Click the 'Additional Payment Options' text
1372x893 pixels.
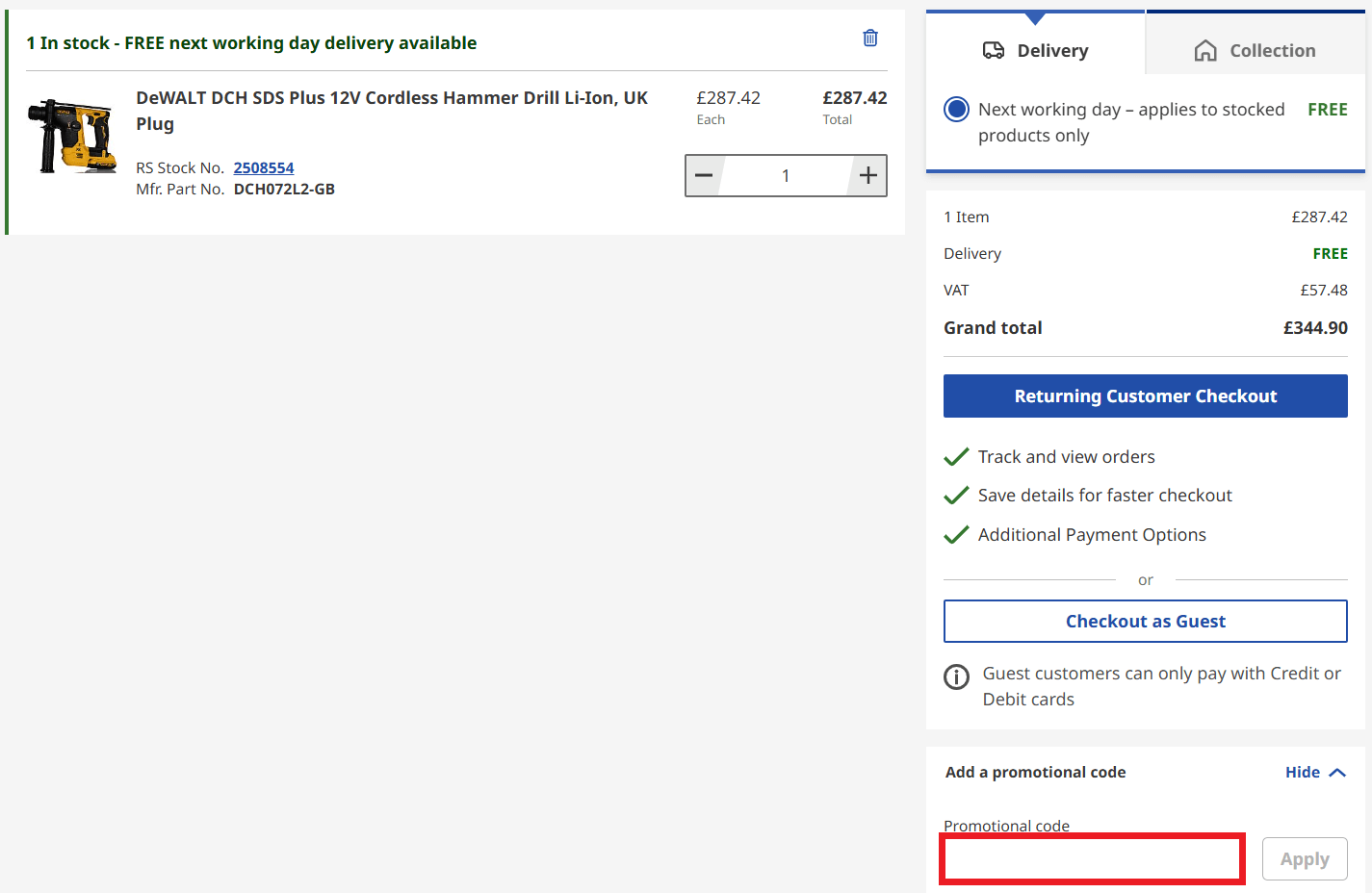[x=1092, y=534]
